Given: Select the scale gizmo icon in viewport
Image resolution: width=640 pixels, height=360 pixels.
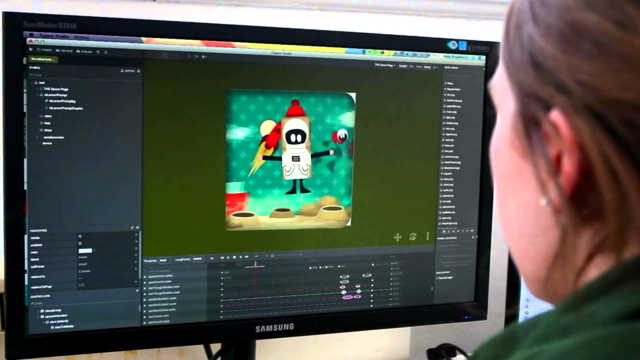Looking at the screenshot, I should pos(428,236).
